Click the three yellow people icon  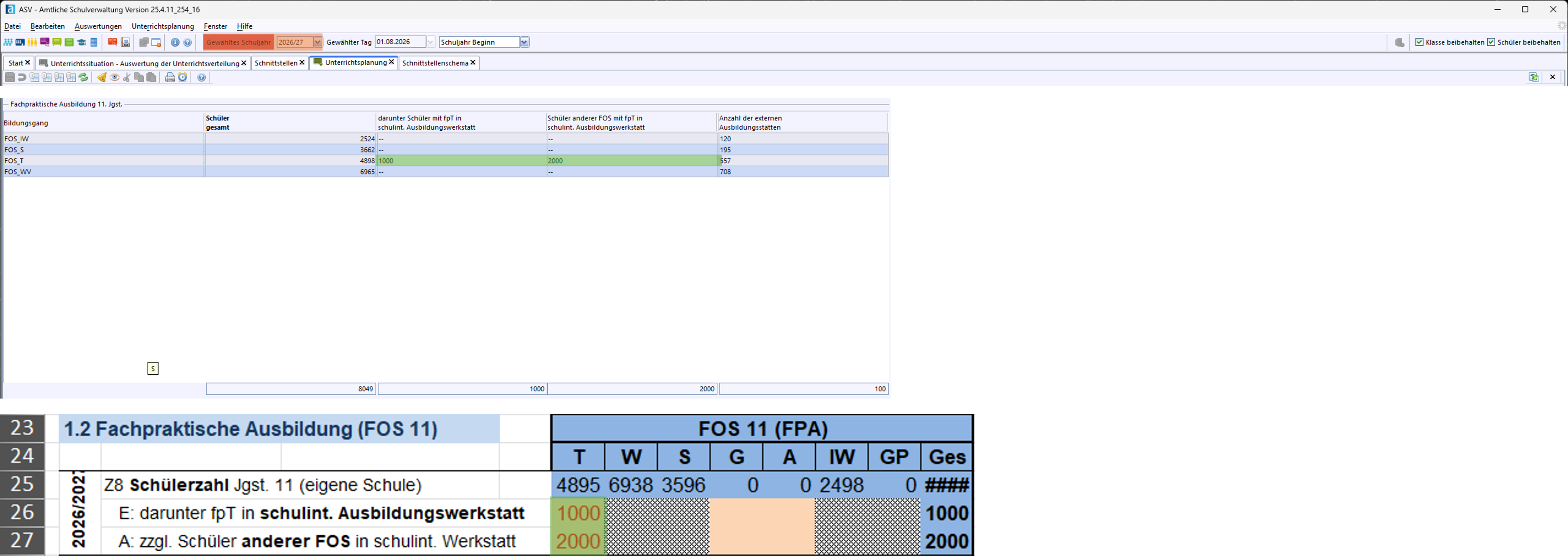[x=32, y=43]
